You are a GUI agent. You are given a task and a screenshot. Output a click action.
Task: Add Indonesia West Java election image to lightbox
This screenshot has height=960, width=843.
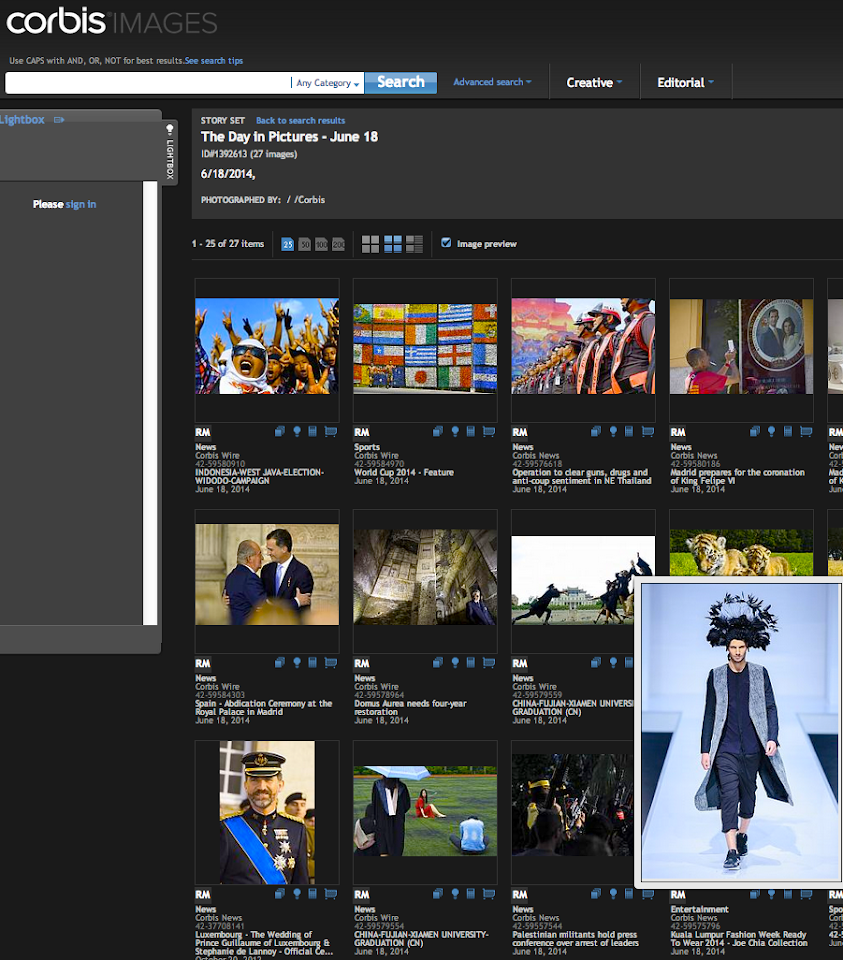pos(297,432)
